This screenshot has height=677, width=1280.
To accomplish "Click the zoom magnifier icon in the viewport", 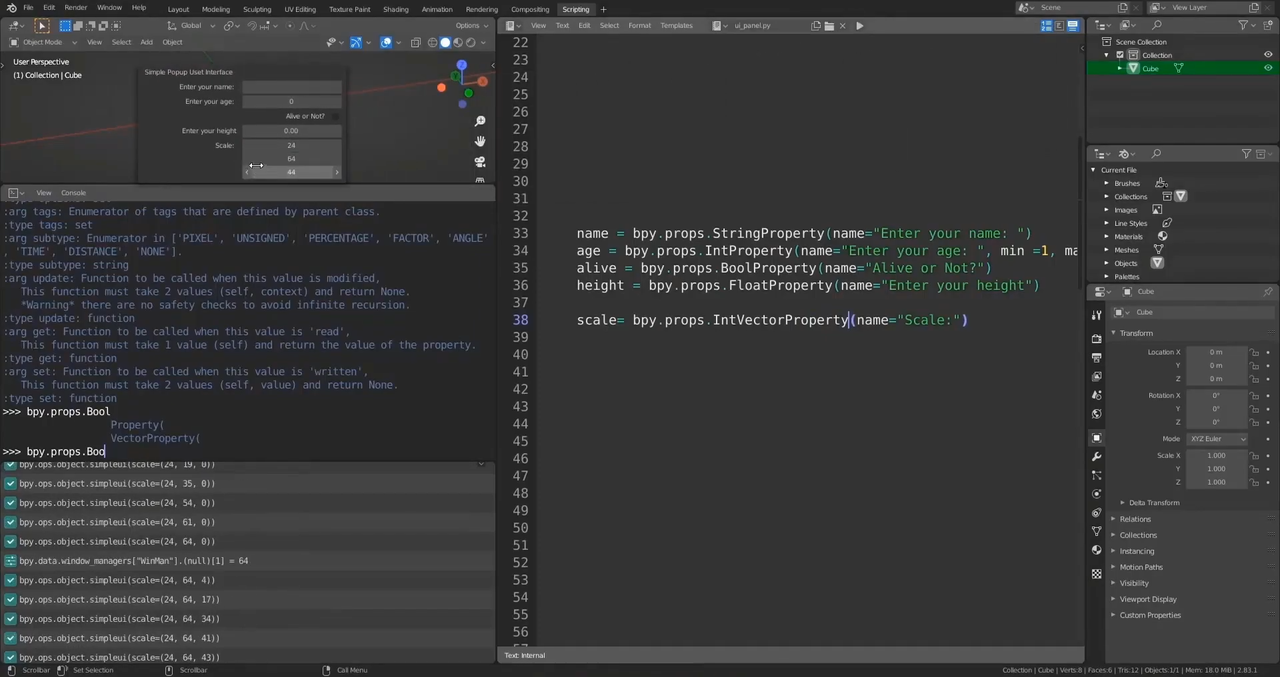I will (480, 121).
